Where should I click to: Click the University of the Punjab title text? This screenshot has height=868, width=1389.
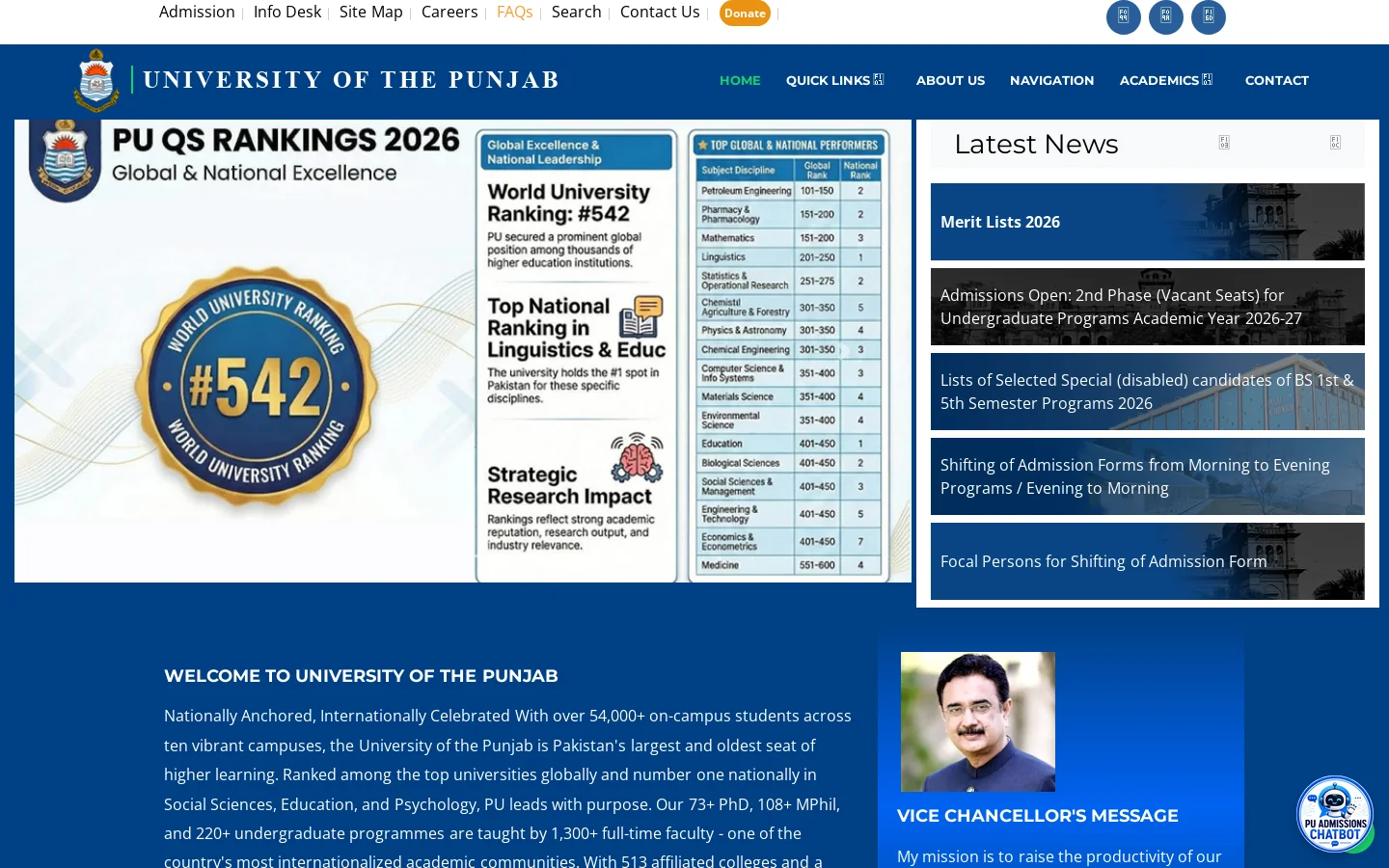[351, 80]
